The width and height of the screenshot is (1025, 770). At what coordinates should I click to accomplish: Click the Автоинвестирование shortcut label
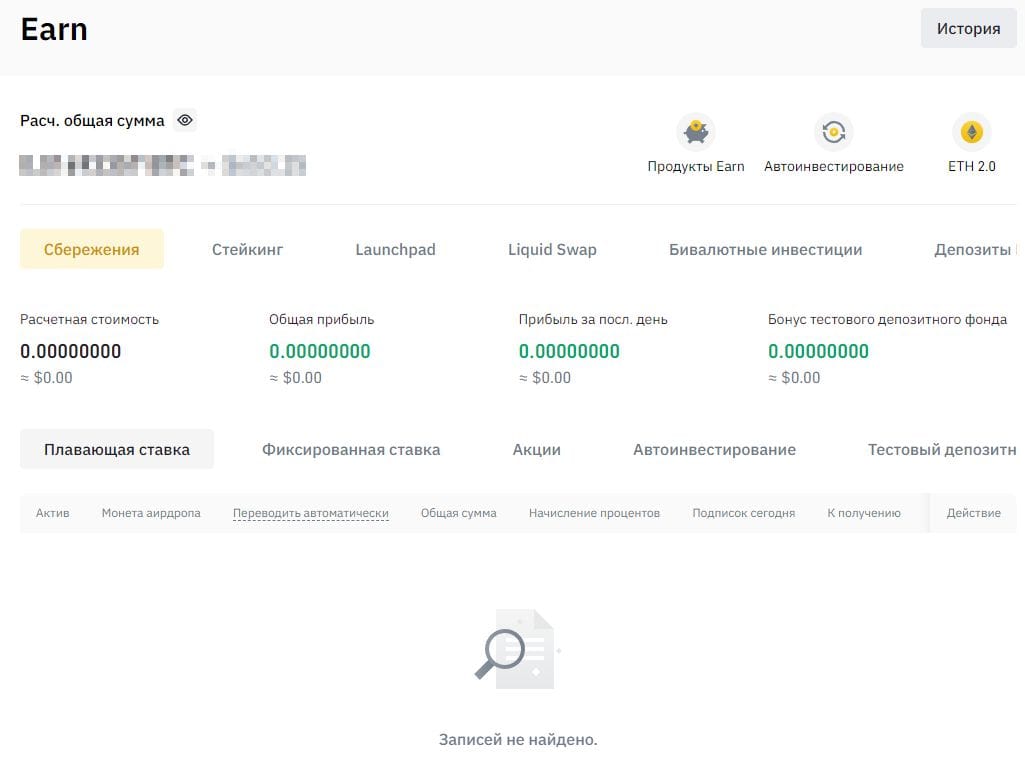coord(833,166)
